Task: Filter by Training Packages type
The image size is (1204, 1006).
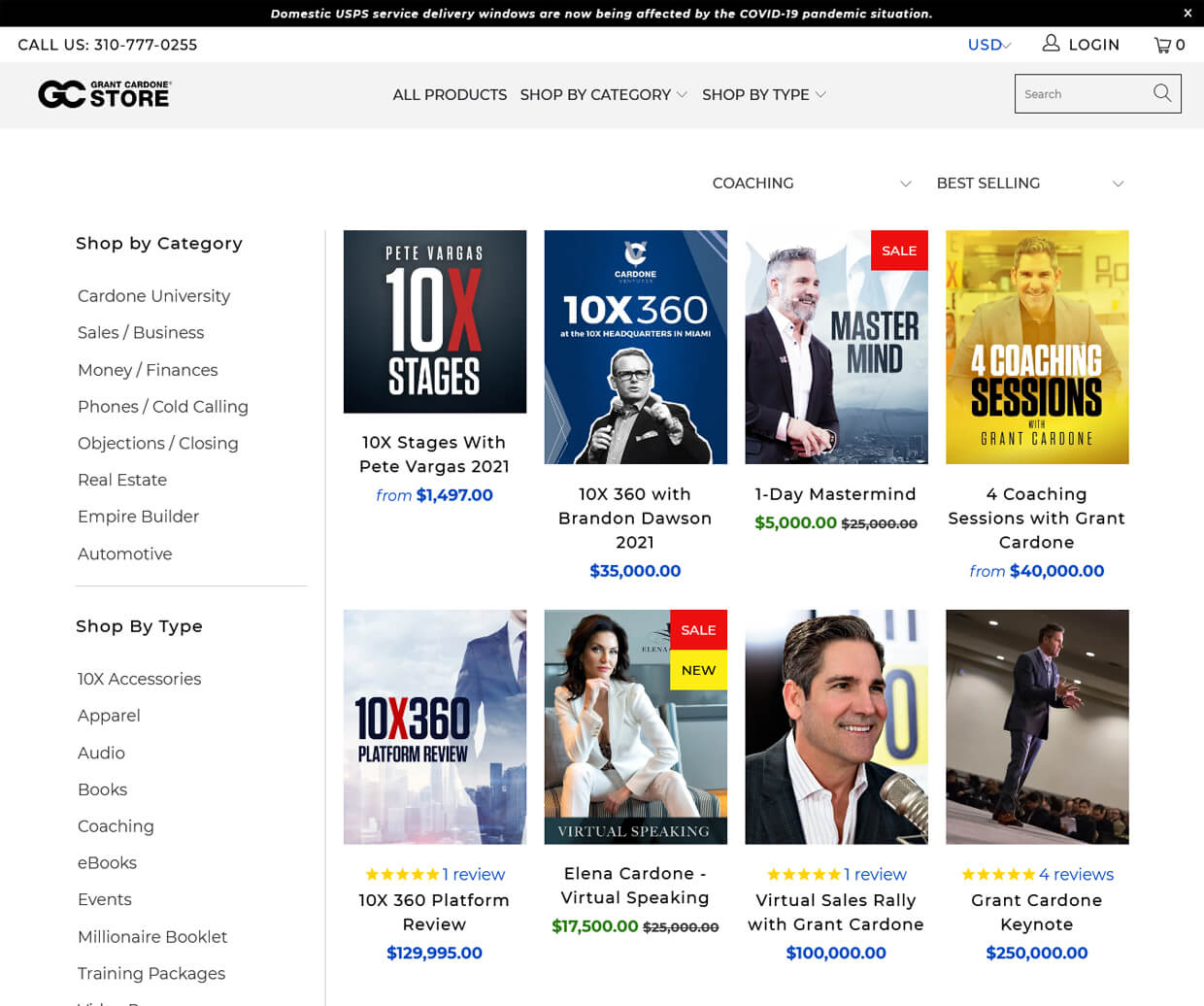Action: 151,973
